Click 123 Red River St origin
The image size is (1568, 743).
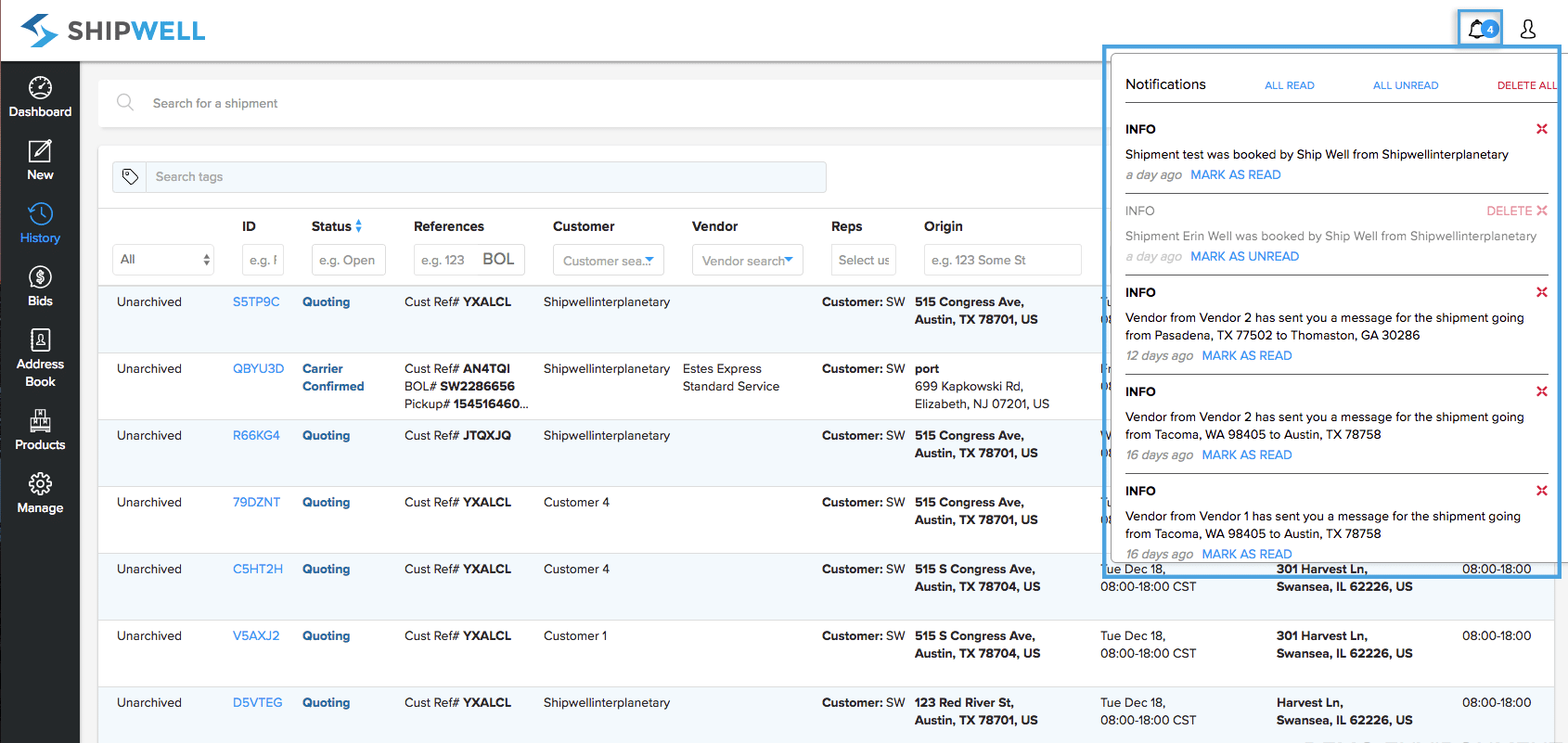[976, 711]
